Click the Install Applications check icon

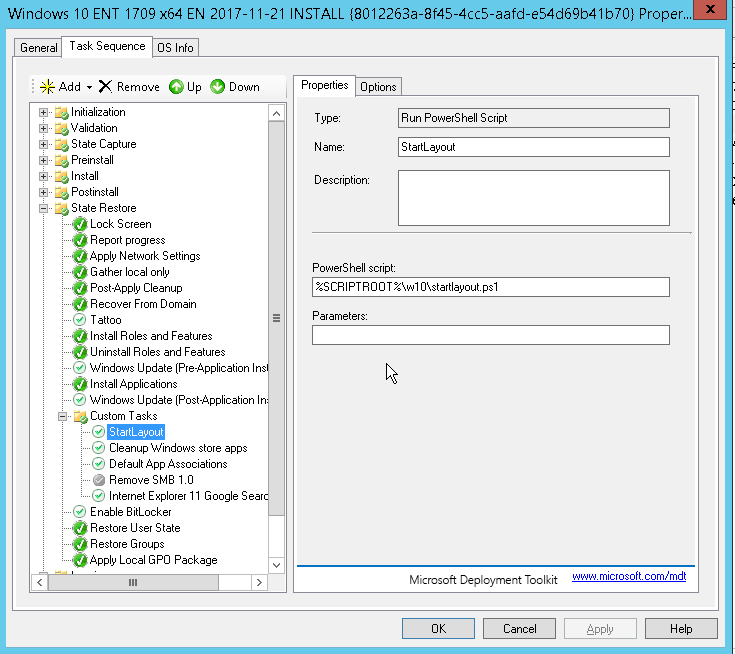[x=80, y=384]
